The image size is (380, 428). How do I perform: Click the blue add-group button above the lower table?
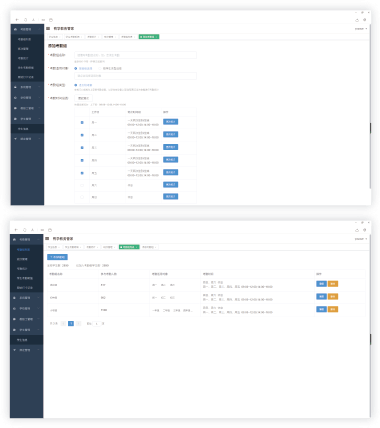pos(57,257)
